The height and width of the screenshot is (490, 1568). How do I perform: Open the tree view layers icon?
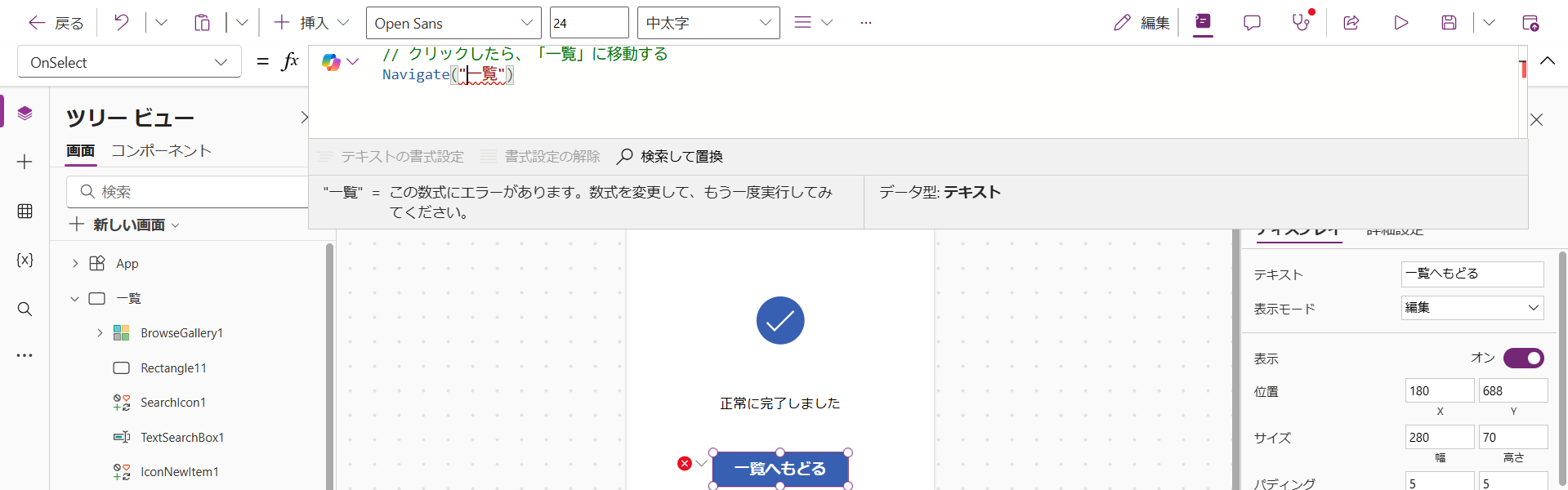25,113
